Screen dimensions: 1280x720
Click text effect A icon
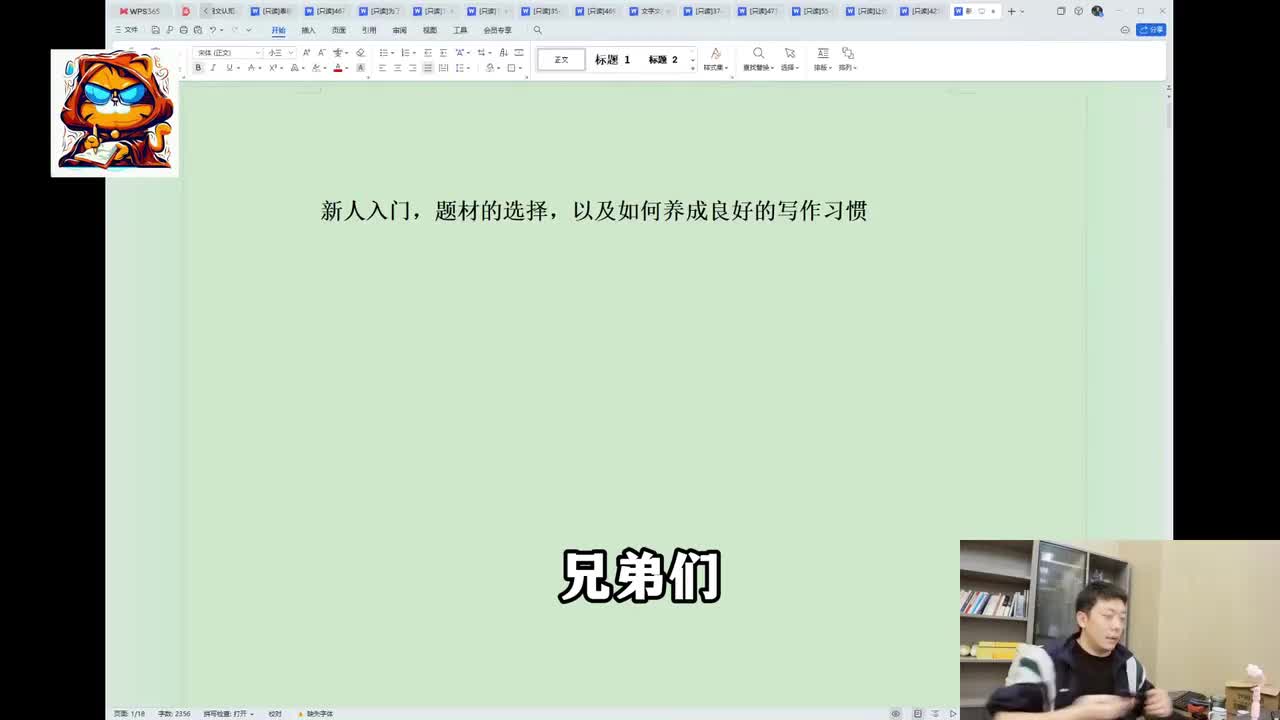click(x=294, y=68)
